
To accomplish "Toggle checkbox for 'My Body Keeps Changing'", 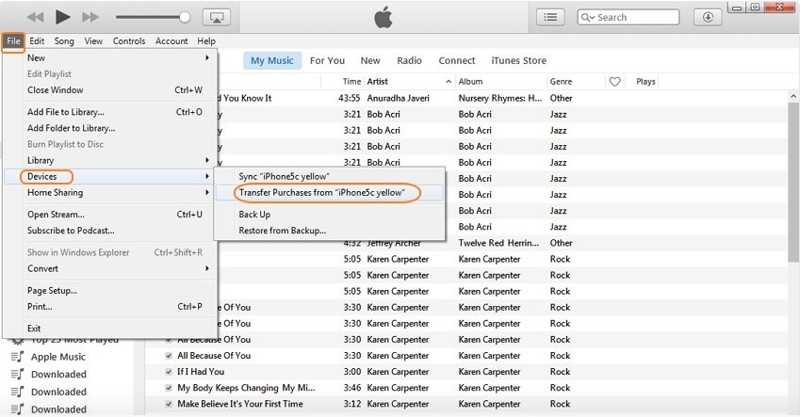I will [167, 387].
